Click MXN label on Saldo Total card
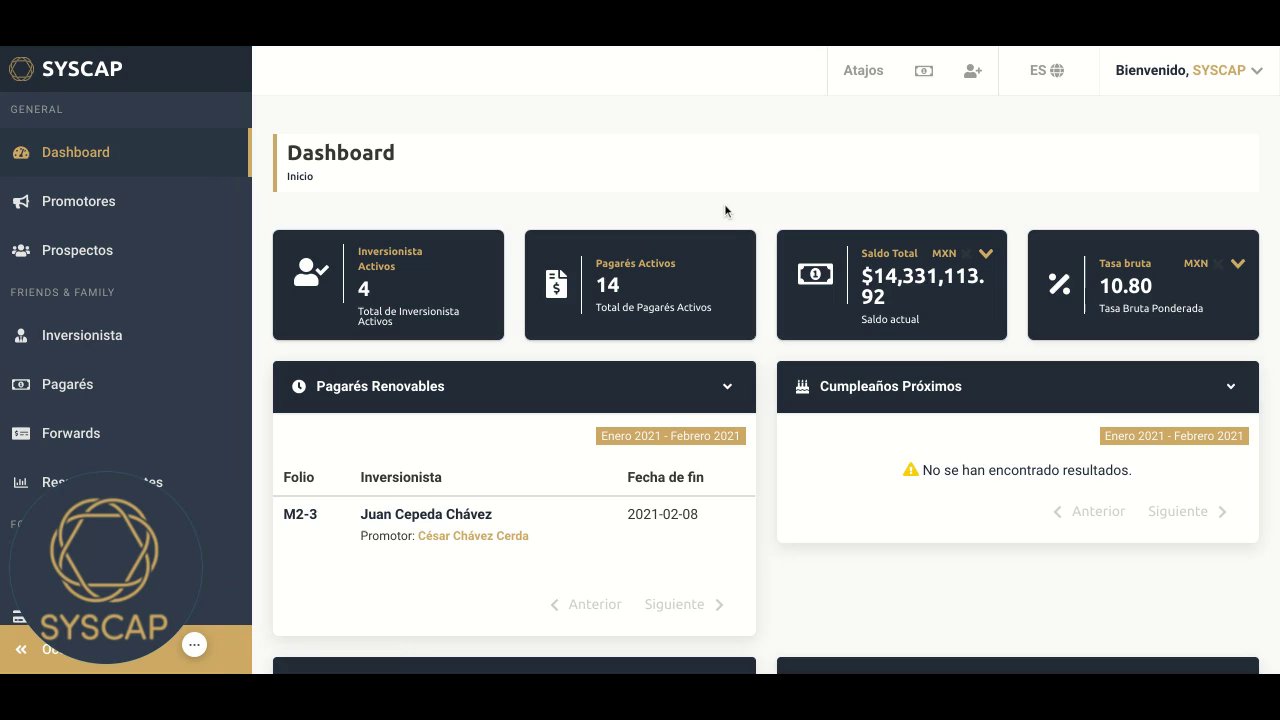The width and height of the screenshot is (1280, 720). [x=944, y=254]
